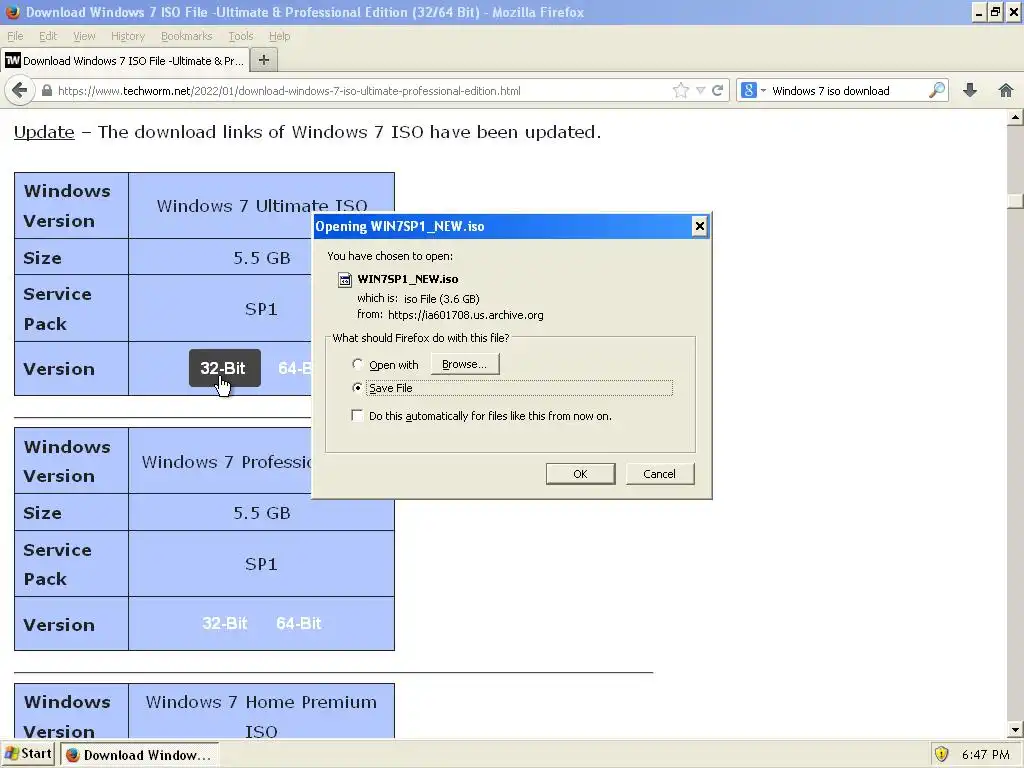Click the security shield tray icon

tap(941, 754)
